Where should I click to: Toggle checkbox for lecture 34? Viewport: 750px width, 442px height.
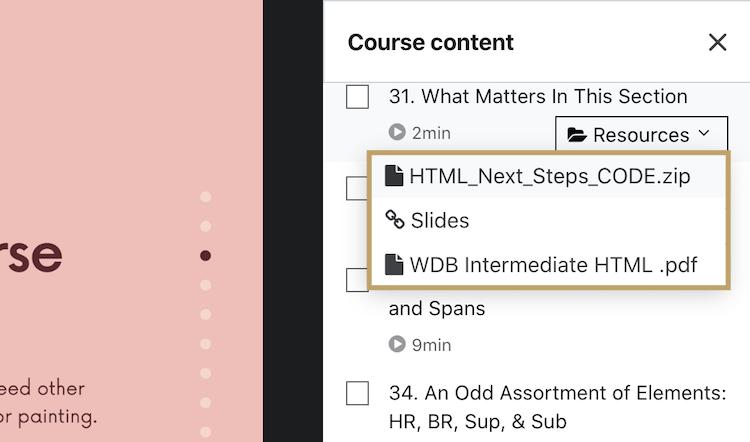click(358, 393)
